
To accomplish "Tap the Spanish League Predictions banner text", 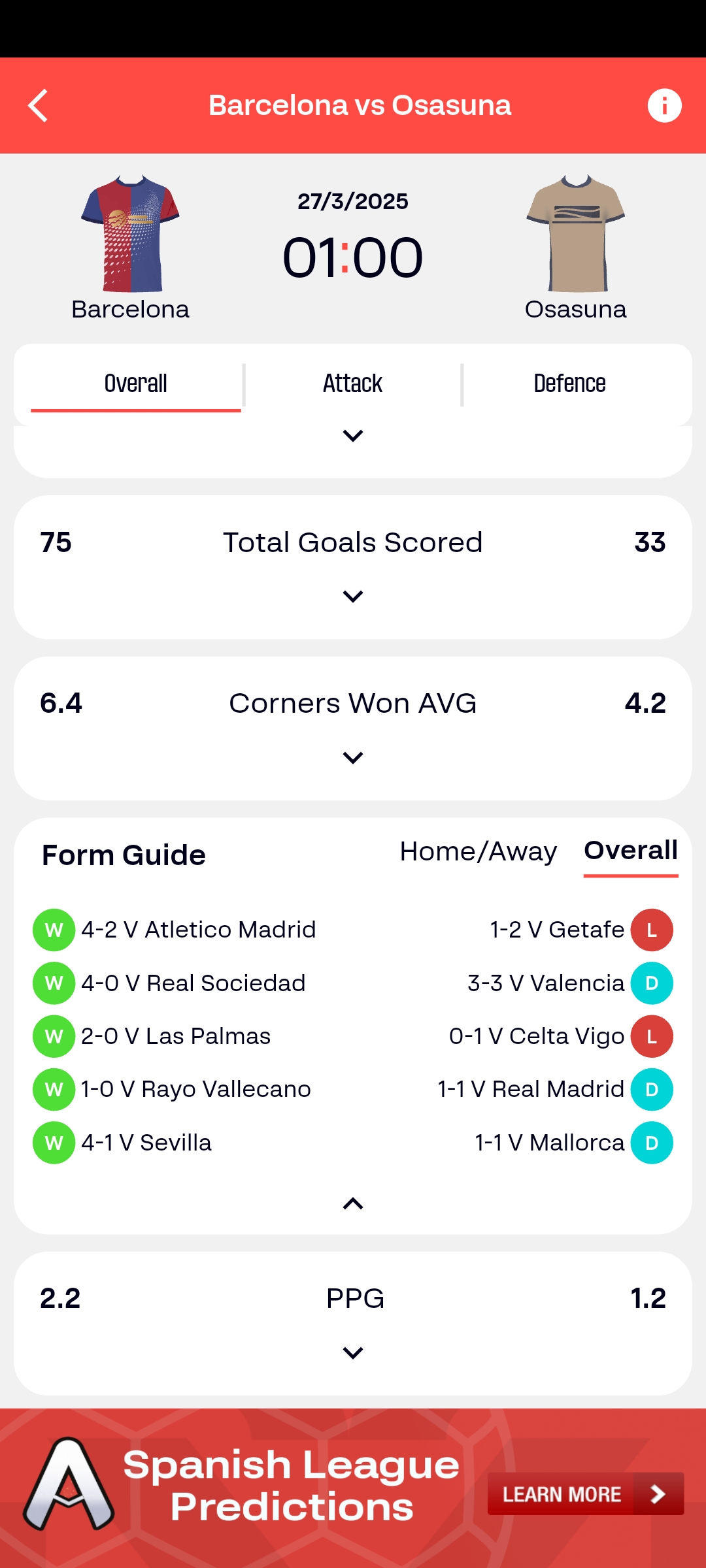I will coord(292,1486).
